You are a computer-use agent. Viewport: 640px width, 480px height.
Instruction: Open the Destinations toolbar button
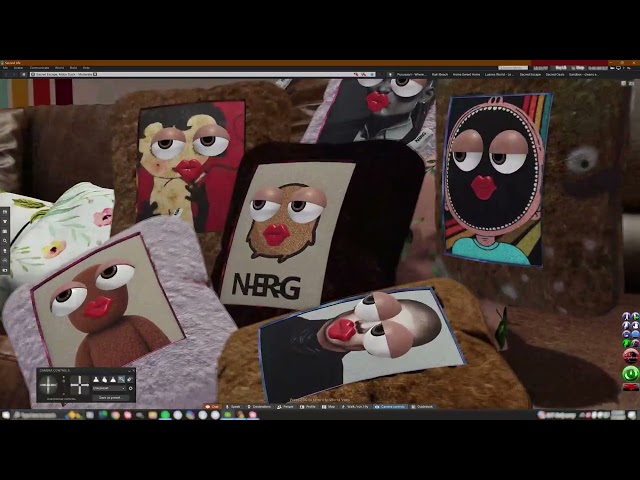(x=259, y=407)
